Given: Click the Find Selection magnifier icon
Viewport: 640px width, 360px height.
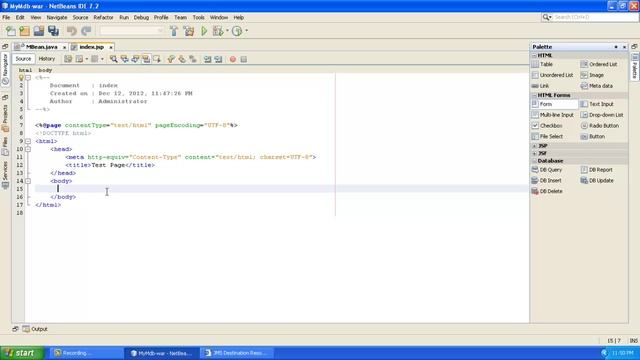Looking at the screenshot, I should tap(113, 59).
